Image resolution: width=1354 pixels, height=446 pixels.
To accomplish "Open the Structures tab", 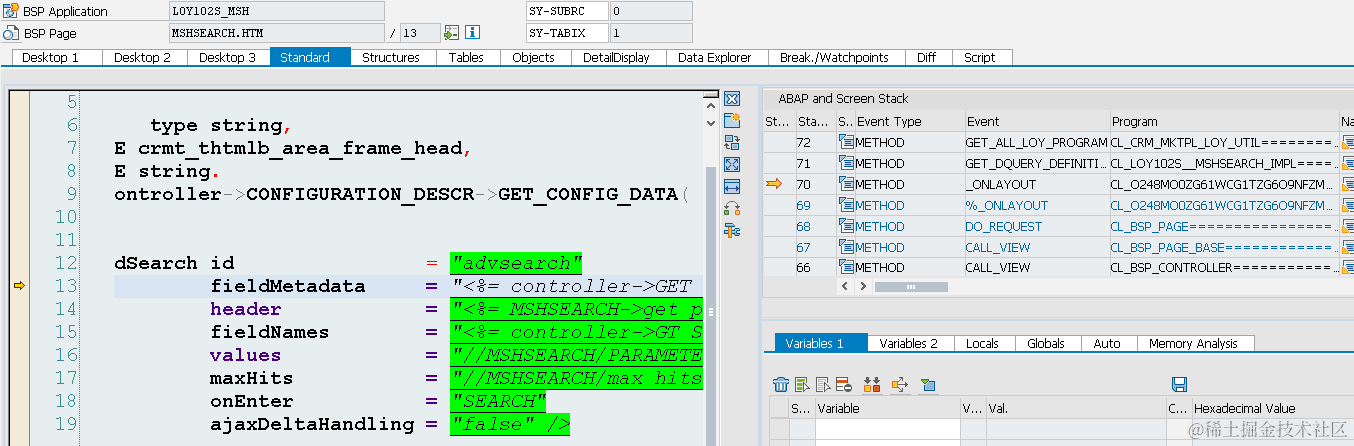I will coord(391,57).
